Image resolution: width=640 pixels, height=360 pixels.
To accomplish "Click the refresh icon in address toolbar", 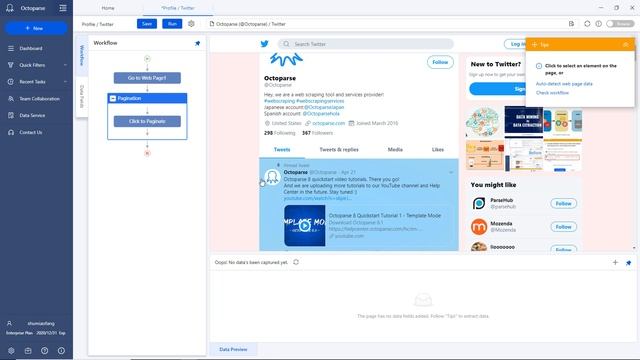I will (587, 24).
